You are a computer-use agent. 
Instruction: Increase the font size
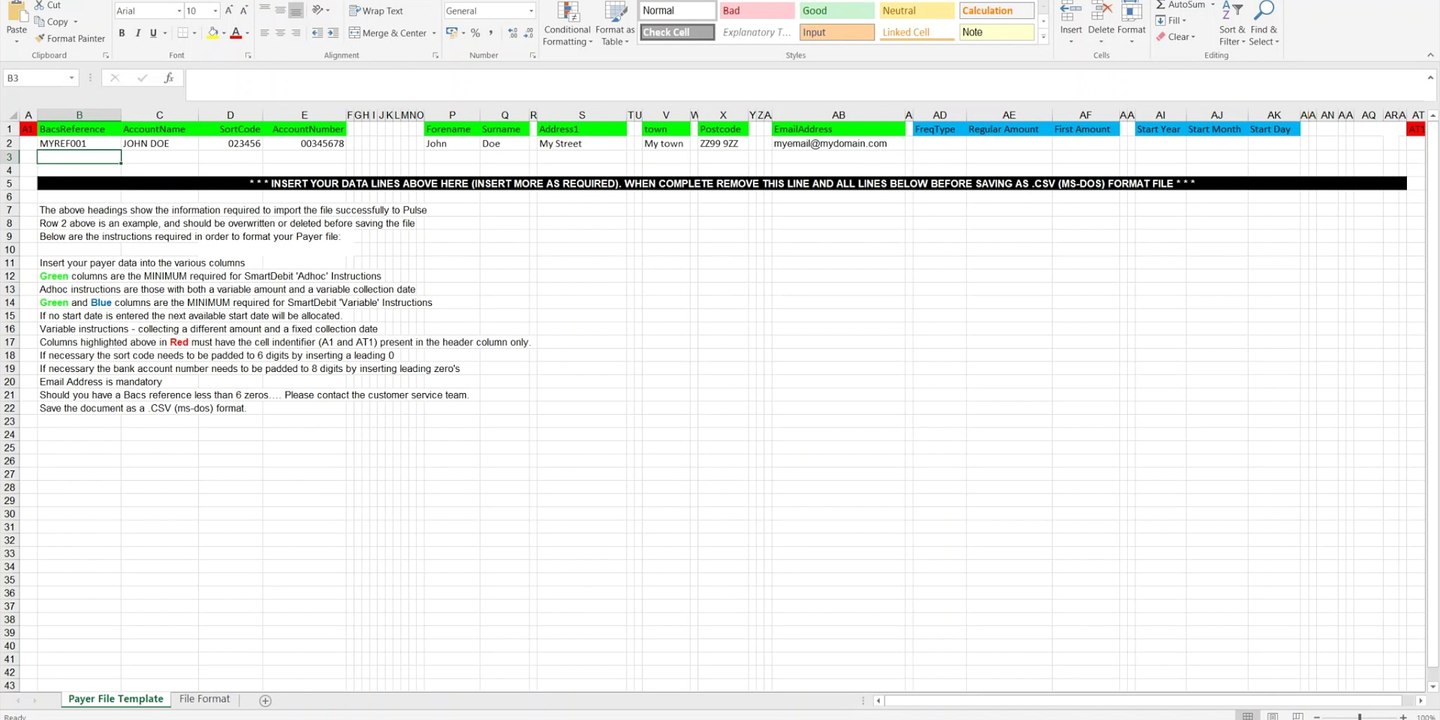[229, 10]
